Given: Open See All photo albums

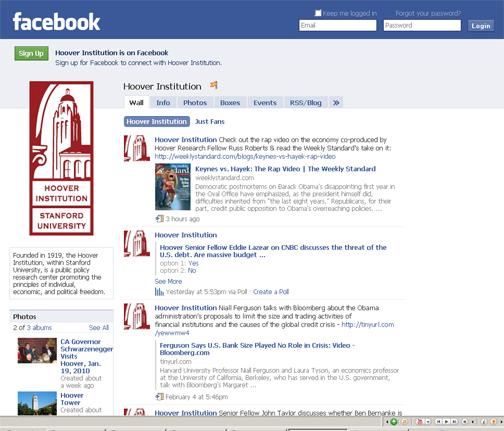Looking at the screenshot, I should (99, 328).
